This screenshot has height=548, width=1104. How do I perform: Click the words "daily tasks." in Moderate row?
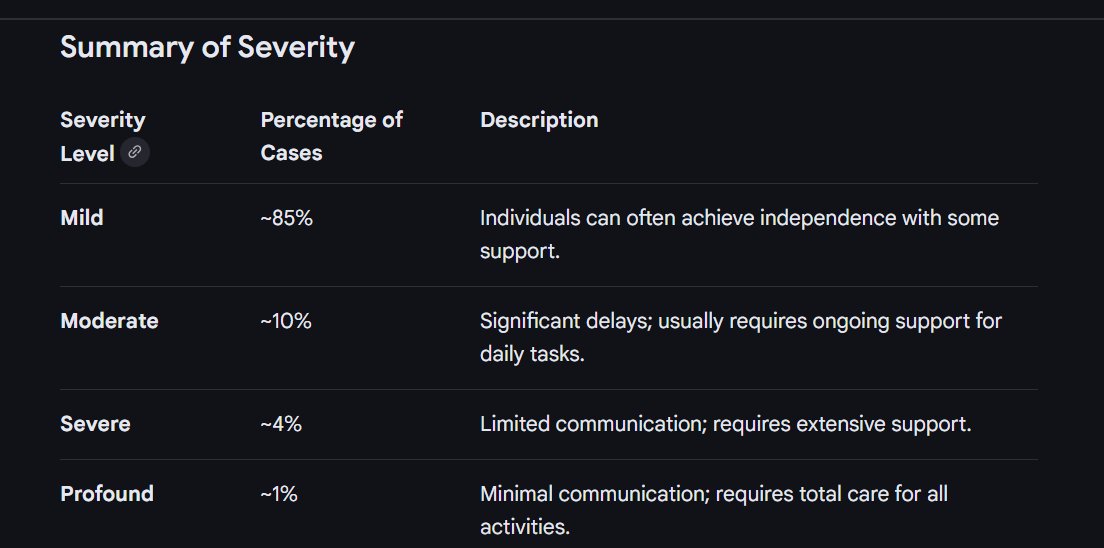tap(532, 355)
